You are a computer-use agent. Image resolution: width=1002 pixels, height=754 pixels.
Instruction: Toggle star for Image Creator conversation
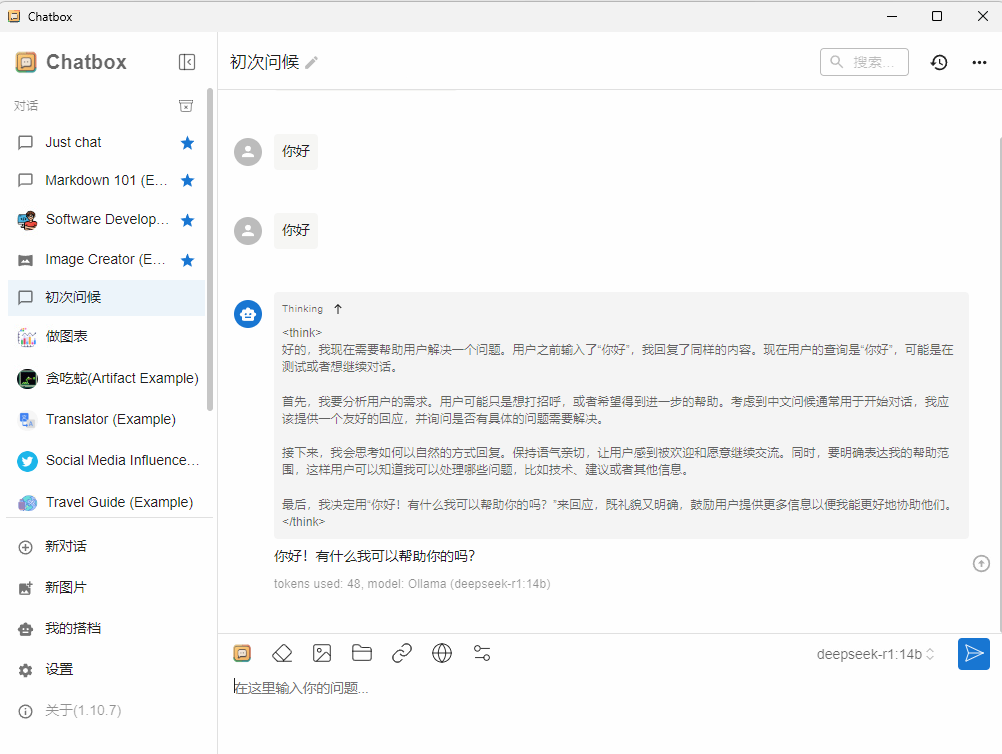pos(187,260)
